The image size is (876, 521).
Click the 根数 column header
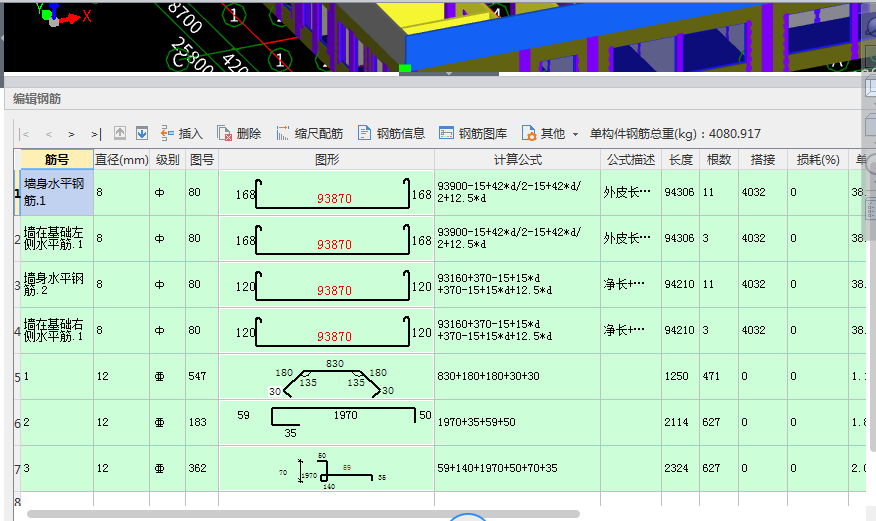[718, 160]
